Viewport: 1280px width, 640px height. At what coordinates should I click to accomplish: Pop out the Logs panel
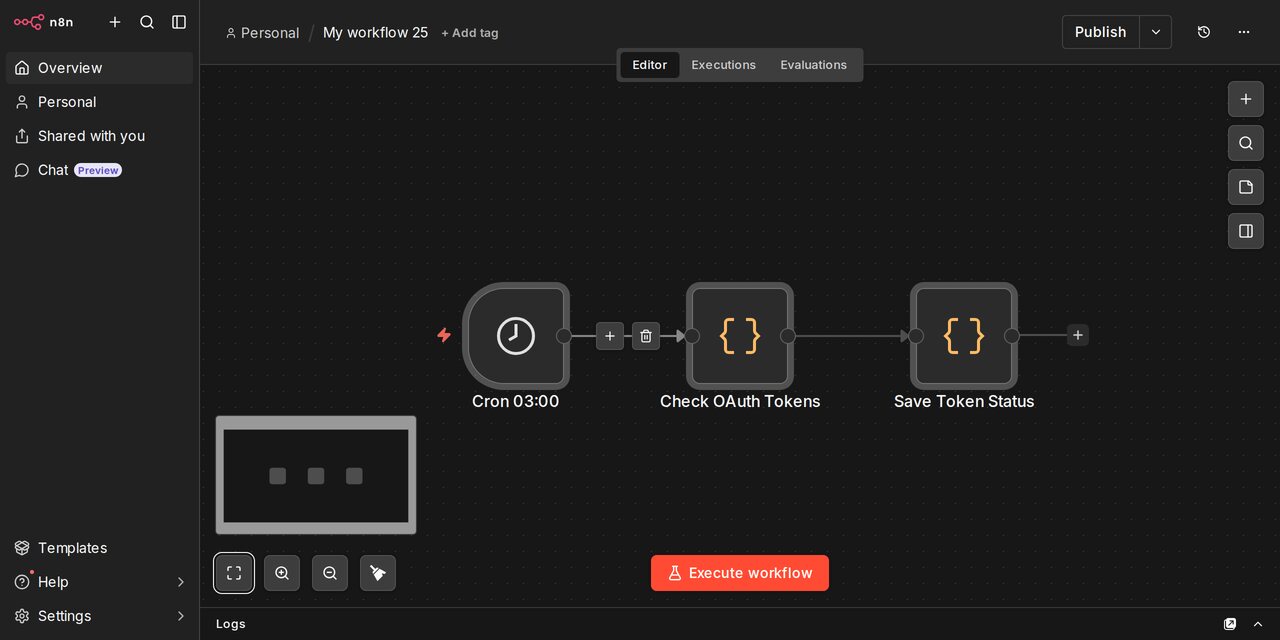[1230, 624]
